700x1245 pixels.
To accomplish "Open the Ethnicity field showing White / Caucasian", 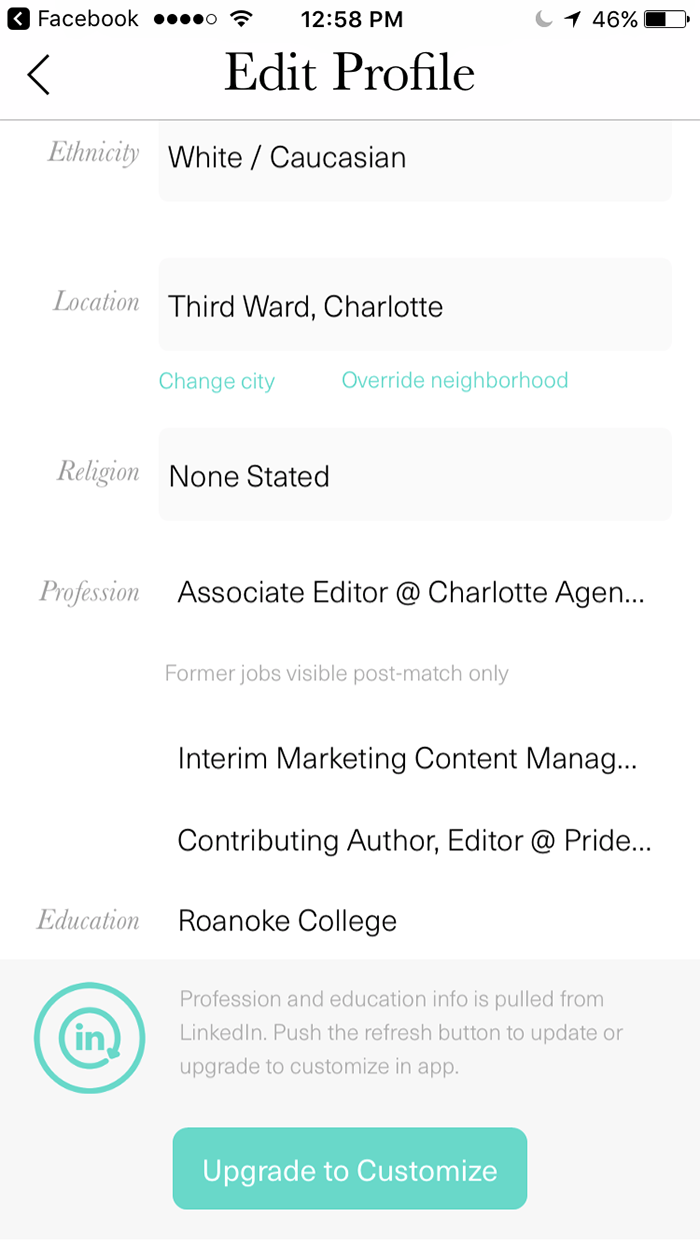I will click(414, 158).
